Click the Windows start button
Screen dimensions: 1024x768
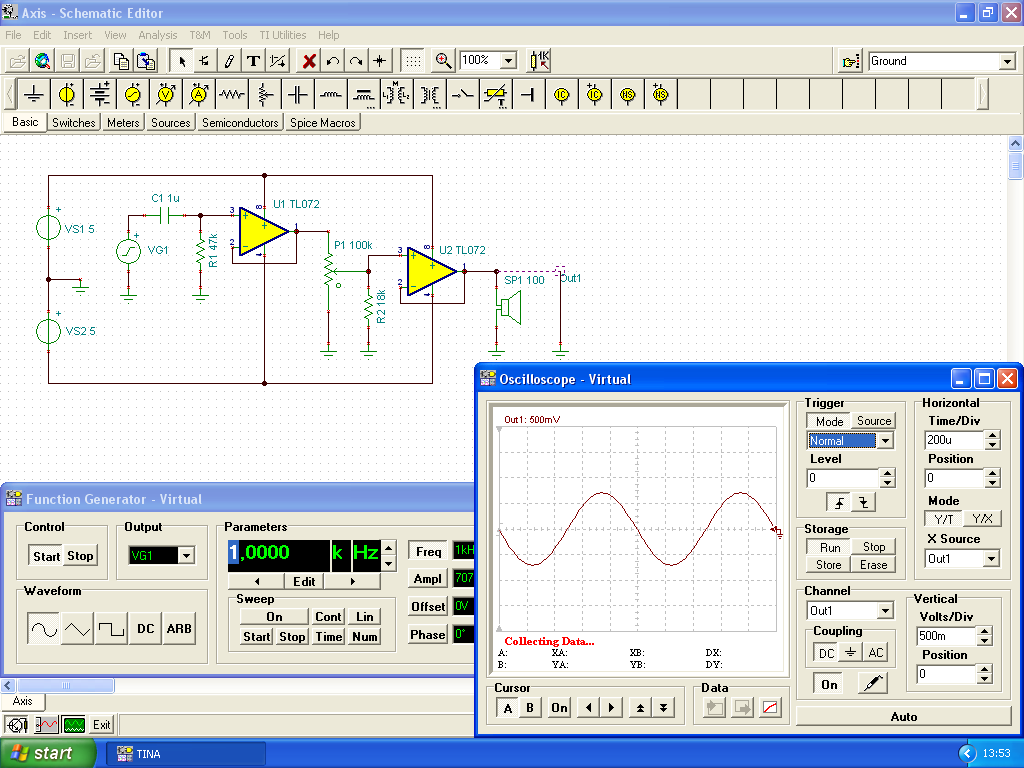point(48,754)
